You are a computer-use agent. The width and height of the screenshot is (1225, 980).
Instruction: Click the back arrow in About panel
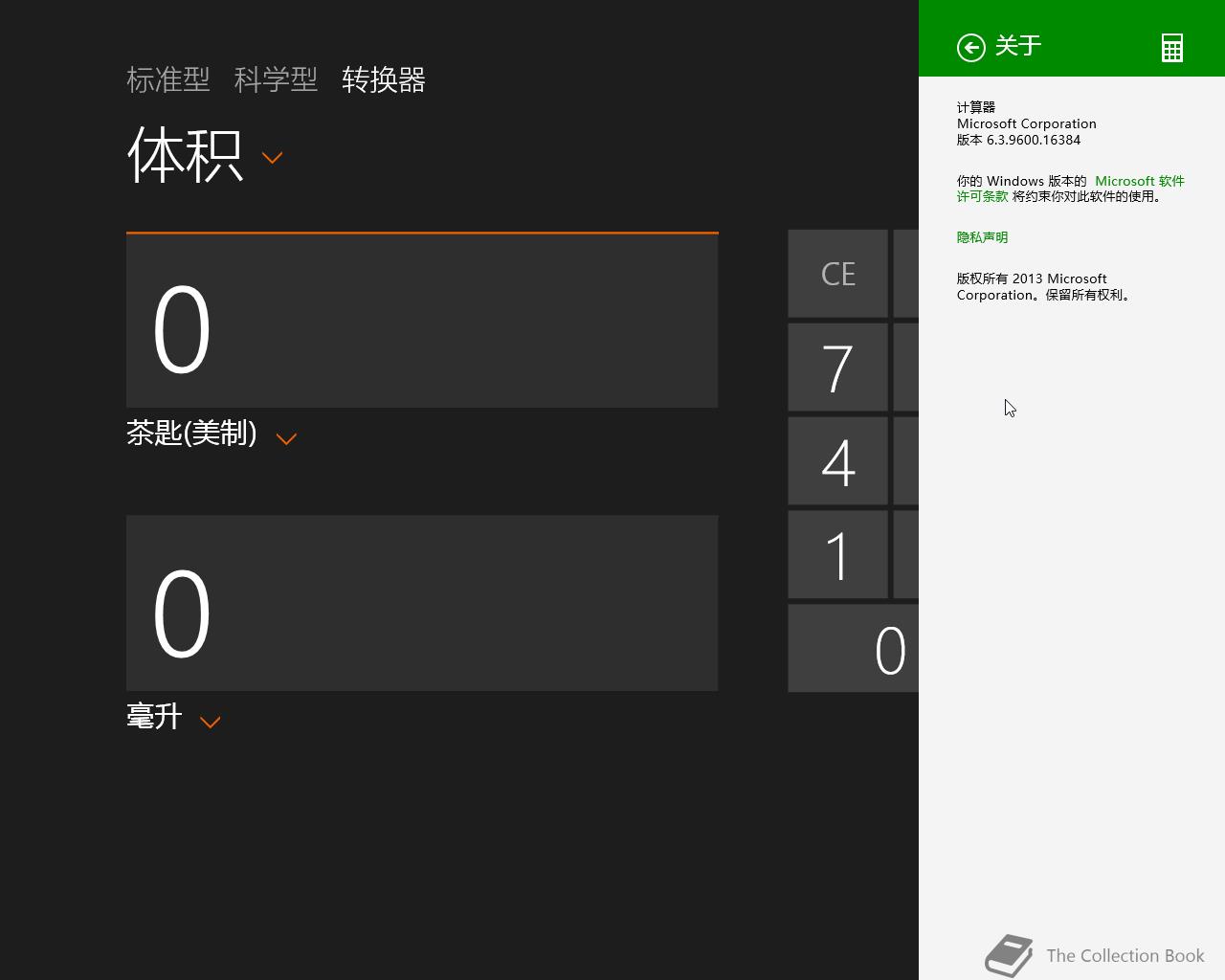coord(970,47)
